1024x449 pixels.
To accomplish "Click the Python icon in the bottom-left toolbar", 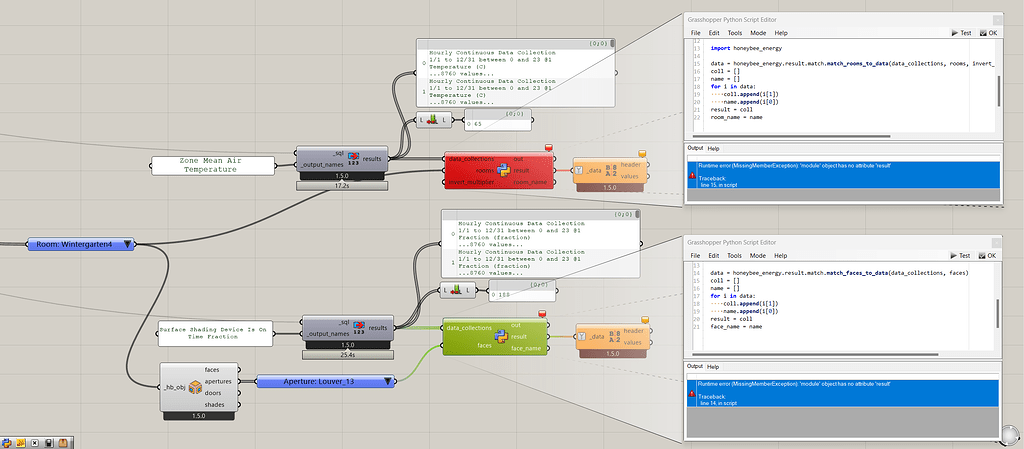I will 6,441.
